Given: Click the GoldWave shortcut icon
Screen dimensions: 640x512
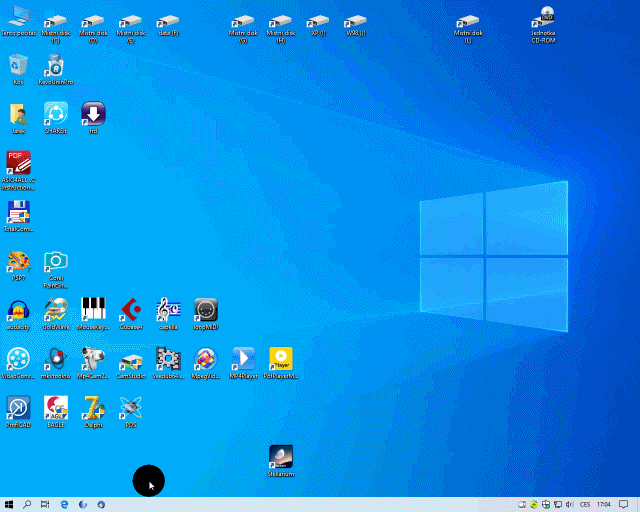Looking at the screenshot, I should 56,314.
